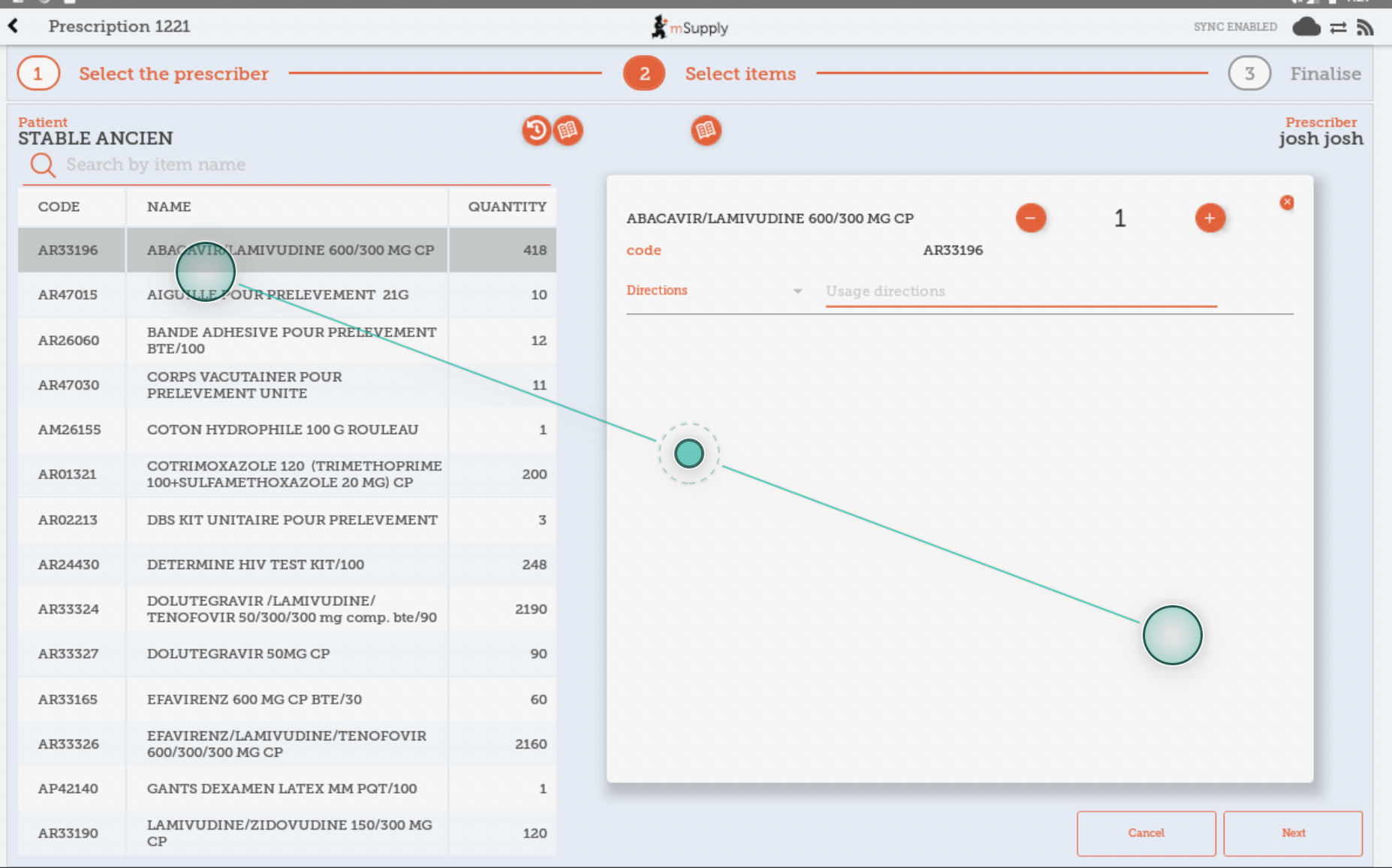Select step 2 Select items
This screenshot has width=1392, height=868.
[x=643, y=73]
